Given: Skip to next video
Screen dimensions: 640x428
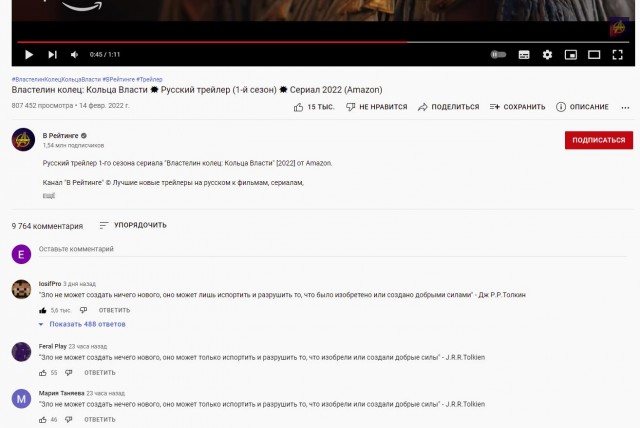Looking at the screenshot, I should (52, 54).
